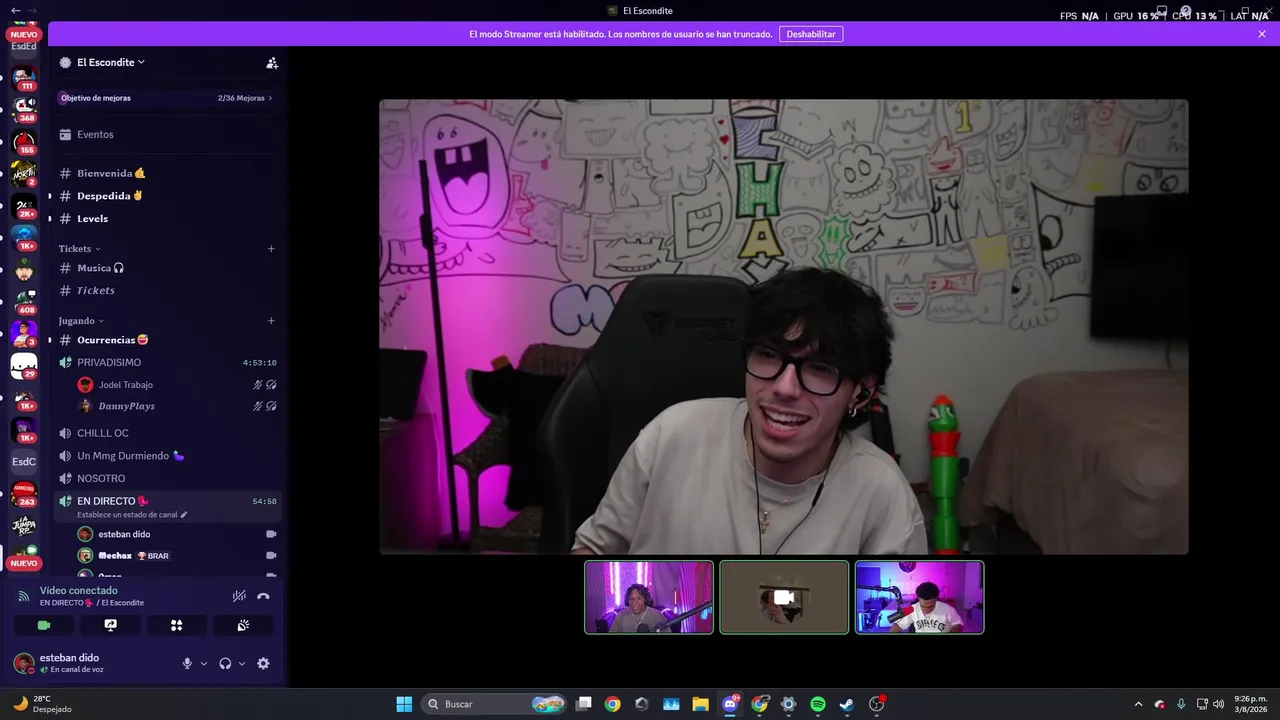This screenshot has height=720, width=1280.
Task: Open the invite people icon beside El Escondite
Action: click(272, 62)
